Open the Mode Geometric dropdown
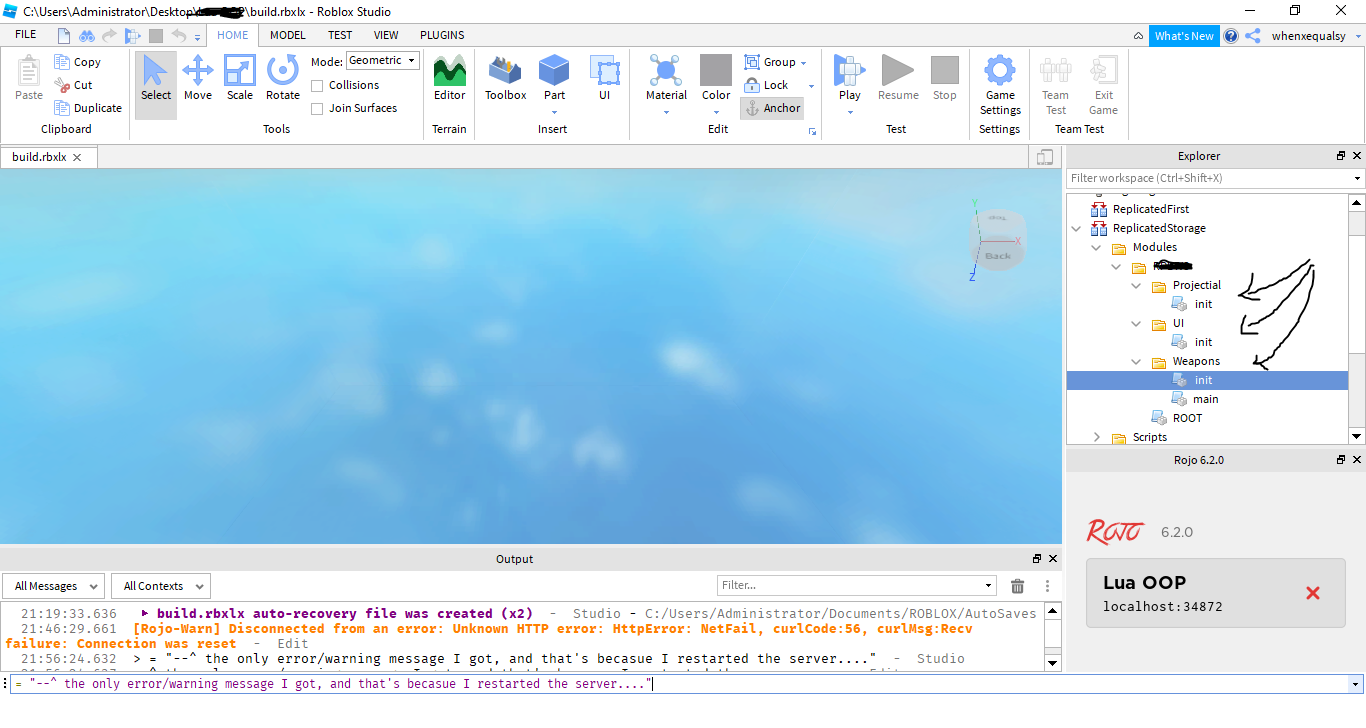Screen dimensions: 1366x728 tap(383, 61)
